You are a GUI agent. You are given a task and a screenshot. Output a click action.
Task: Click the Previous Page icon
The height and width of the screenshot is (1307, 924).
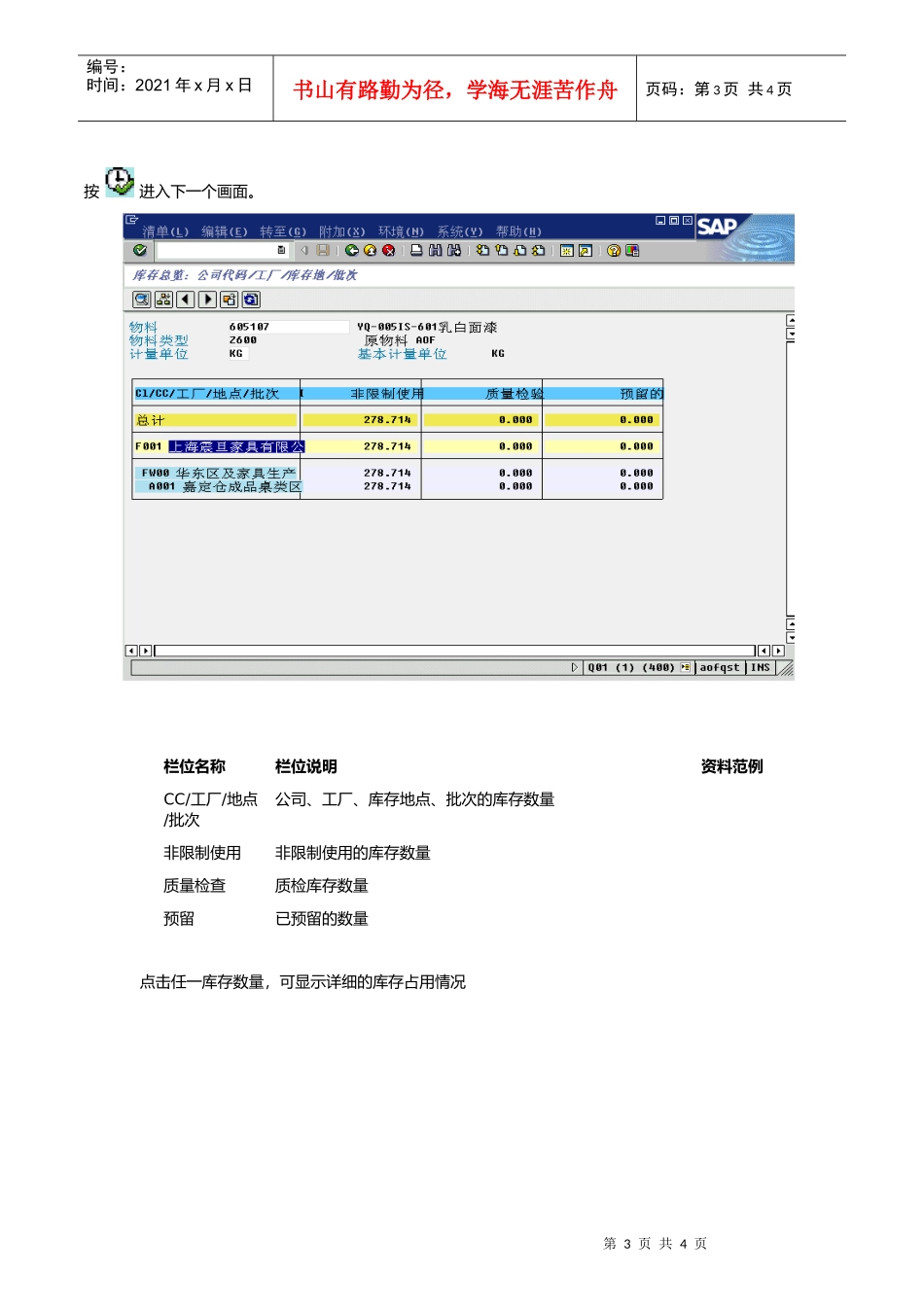tap(502, 251)
